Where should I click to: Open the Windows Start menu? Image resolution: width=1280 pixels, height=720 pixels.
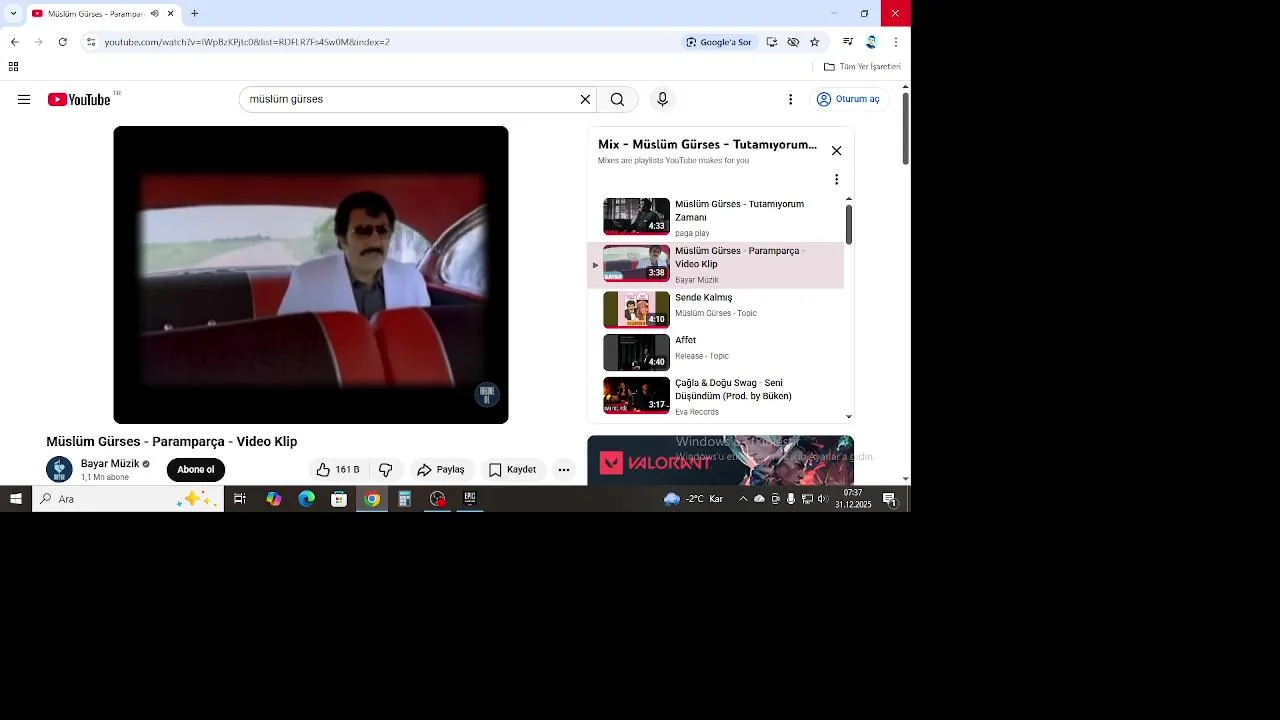pos(15,499)
